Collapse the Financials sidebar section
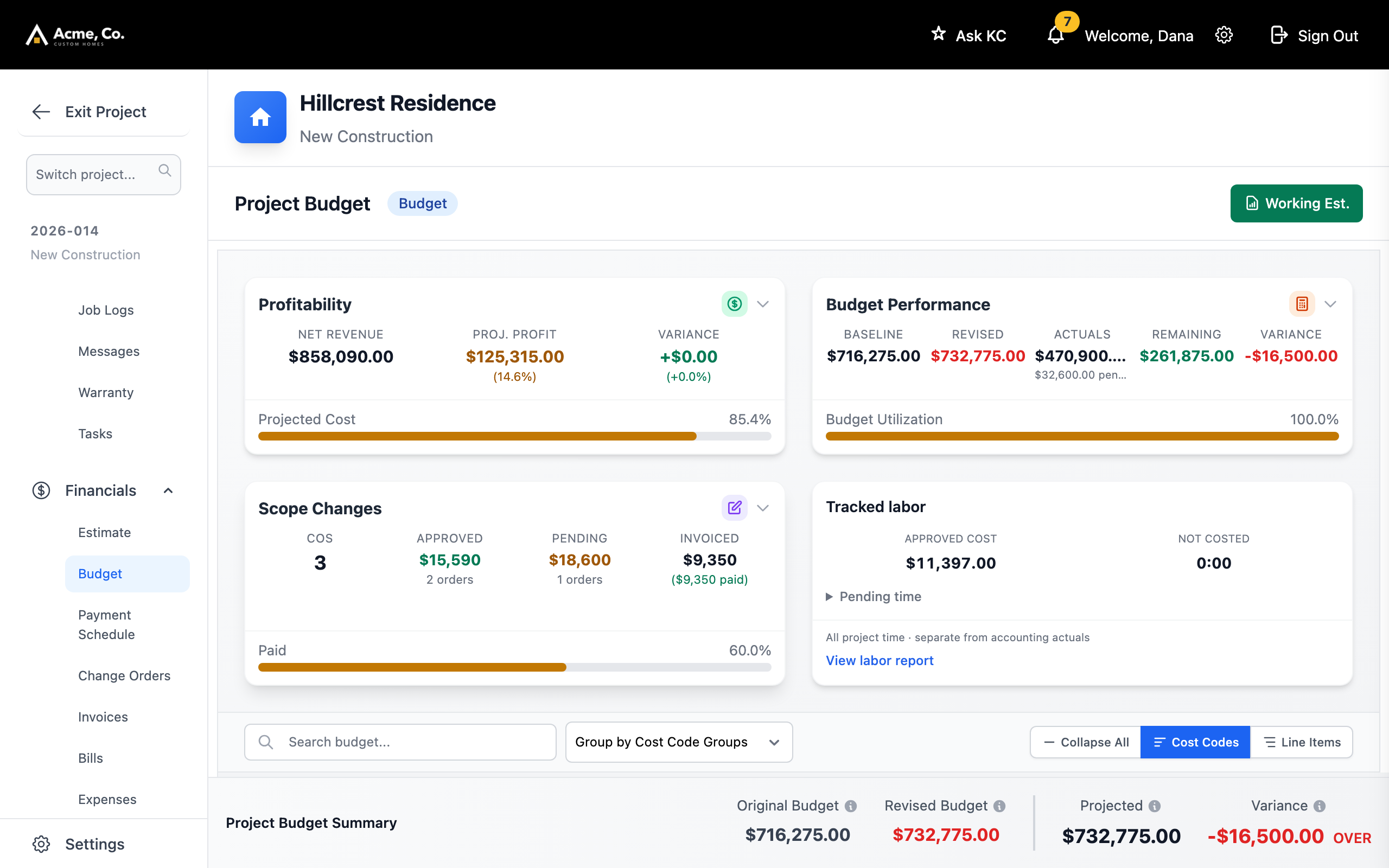 [168, 490]
